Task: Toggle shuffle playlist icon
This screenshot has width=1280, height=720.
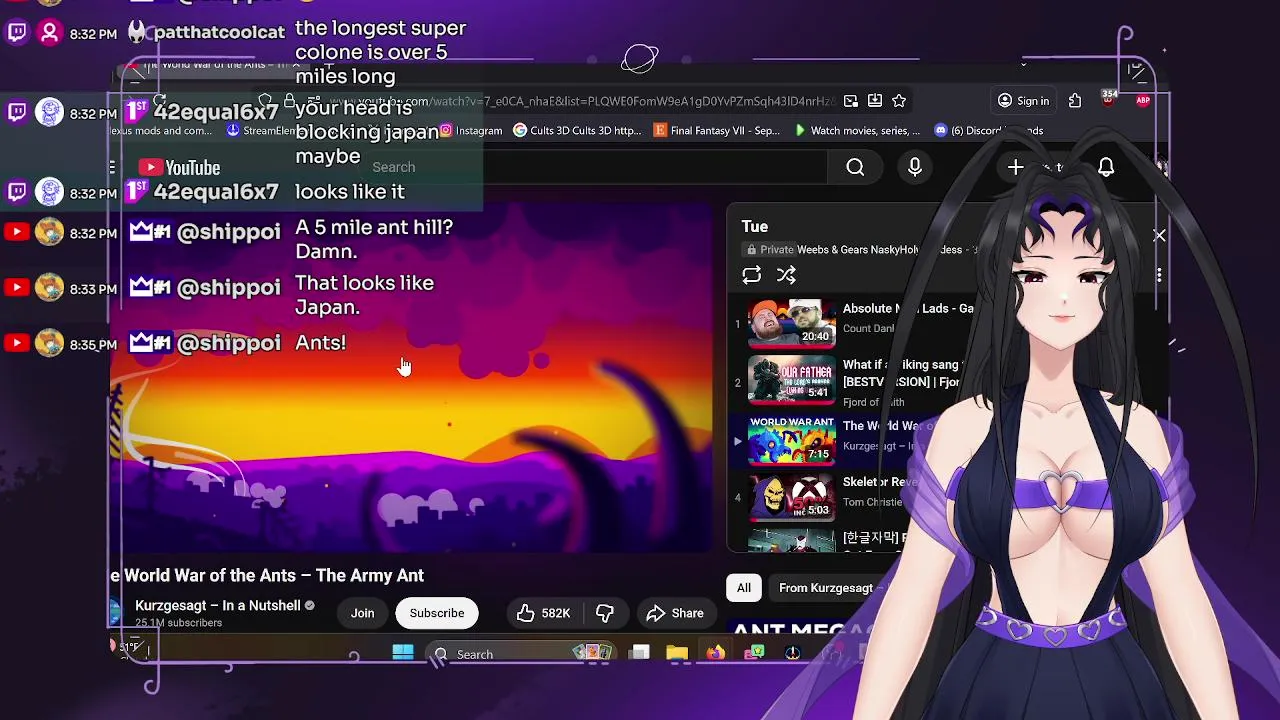Action: click(786, 275)
